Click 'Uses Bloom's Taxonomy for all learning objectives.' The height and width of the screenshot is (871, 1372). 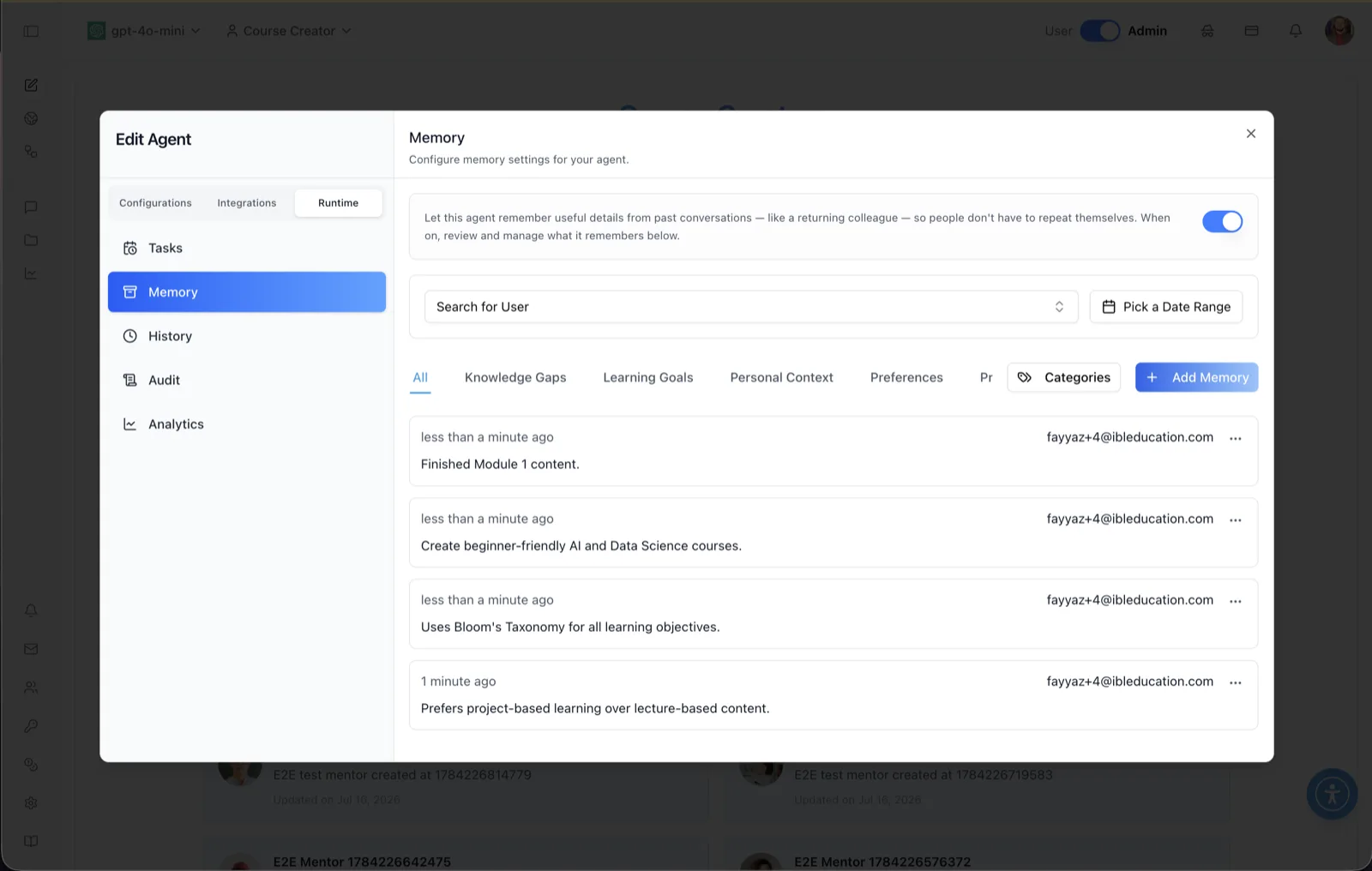coord(570,627)
